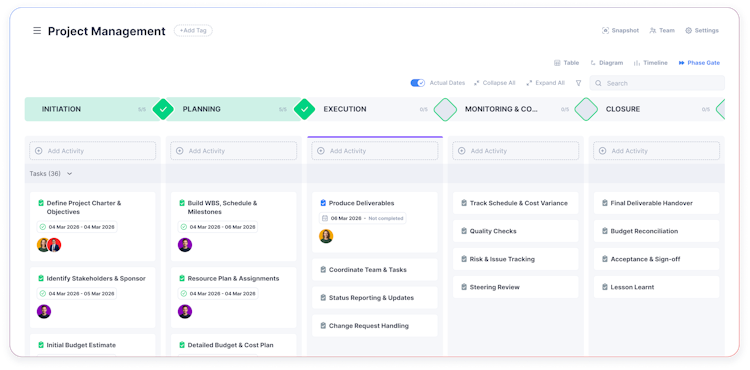Click task icon beside Steering Review
The height and width of the screenshot is (370, 750).
[x=463, y=287]
